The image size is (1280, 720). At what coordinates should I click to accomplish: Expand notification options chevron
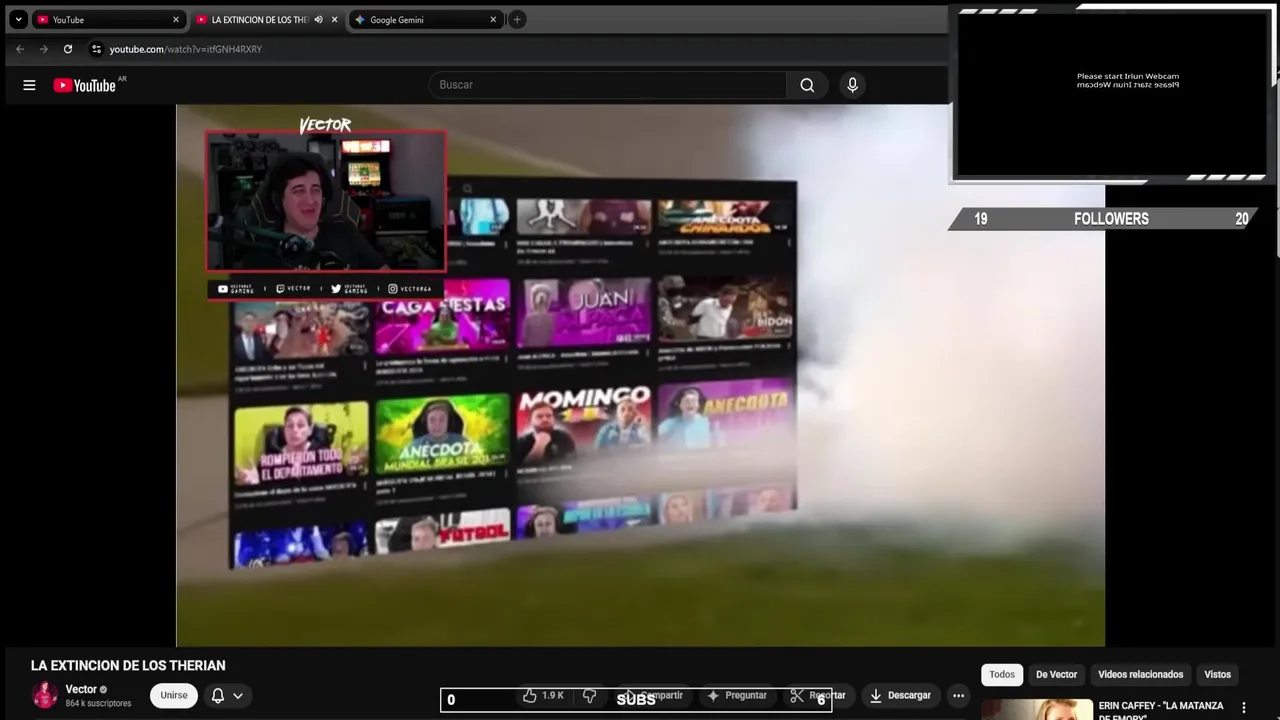[238, 695]
